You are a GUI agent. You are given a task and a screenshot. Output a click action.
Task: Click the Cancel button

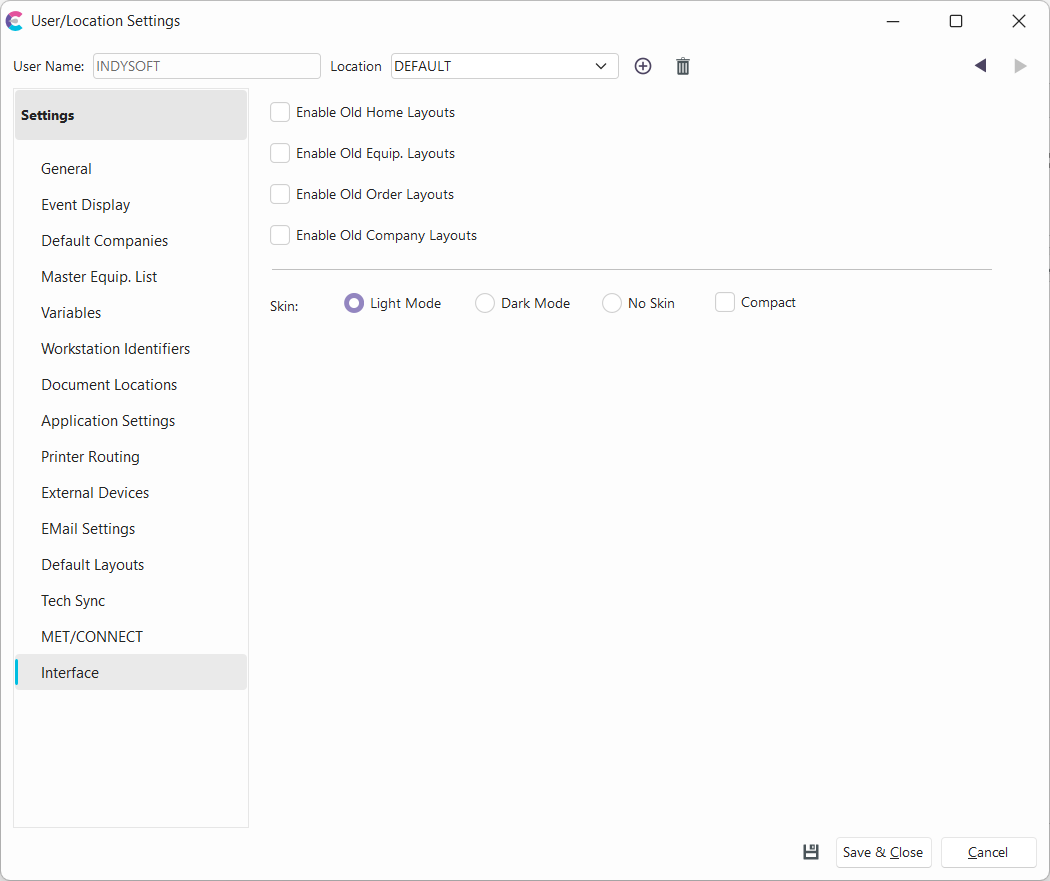coord(988,852)
